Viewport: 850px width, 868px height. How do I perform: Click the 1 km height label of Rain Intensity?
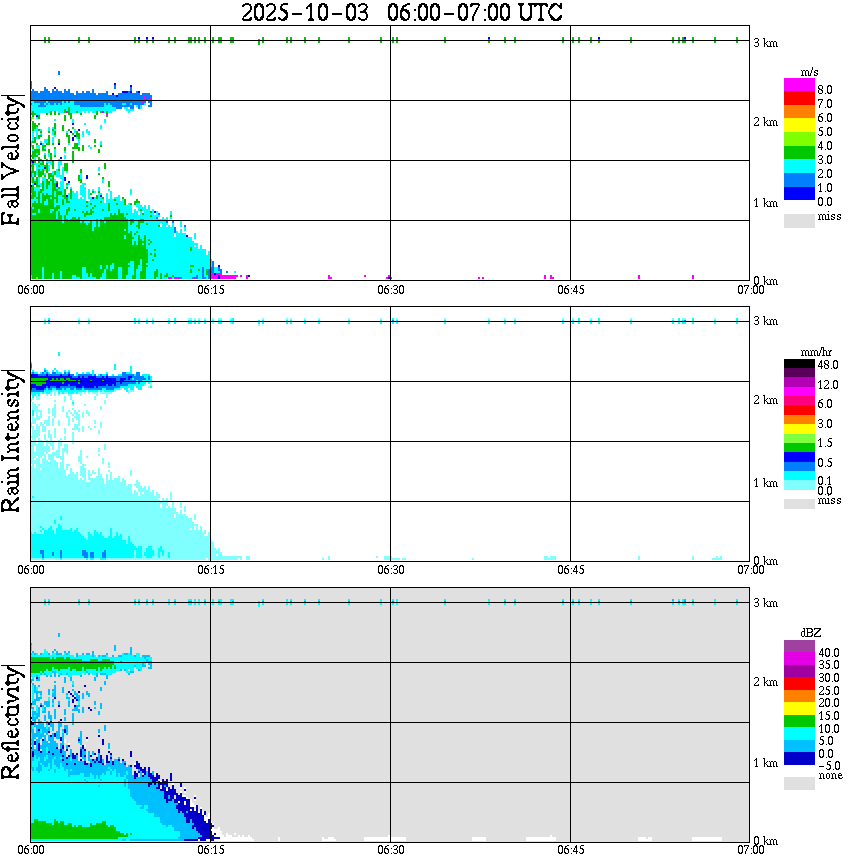point(765,483)
